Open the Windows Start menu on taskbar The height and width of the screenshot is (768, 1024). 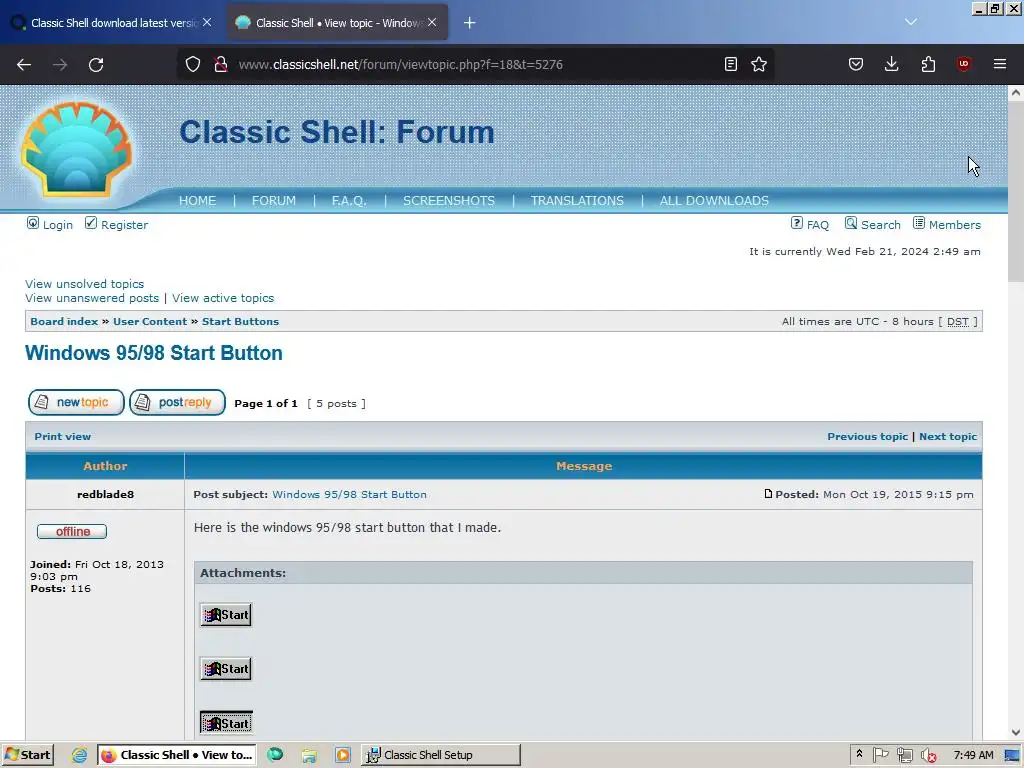click(27, 755)
